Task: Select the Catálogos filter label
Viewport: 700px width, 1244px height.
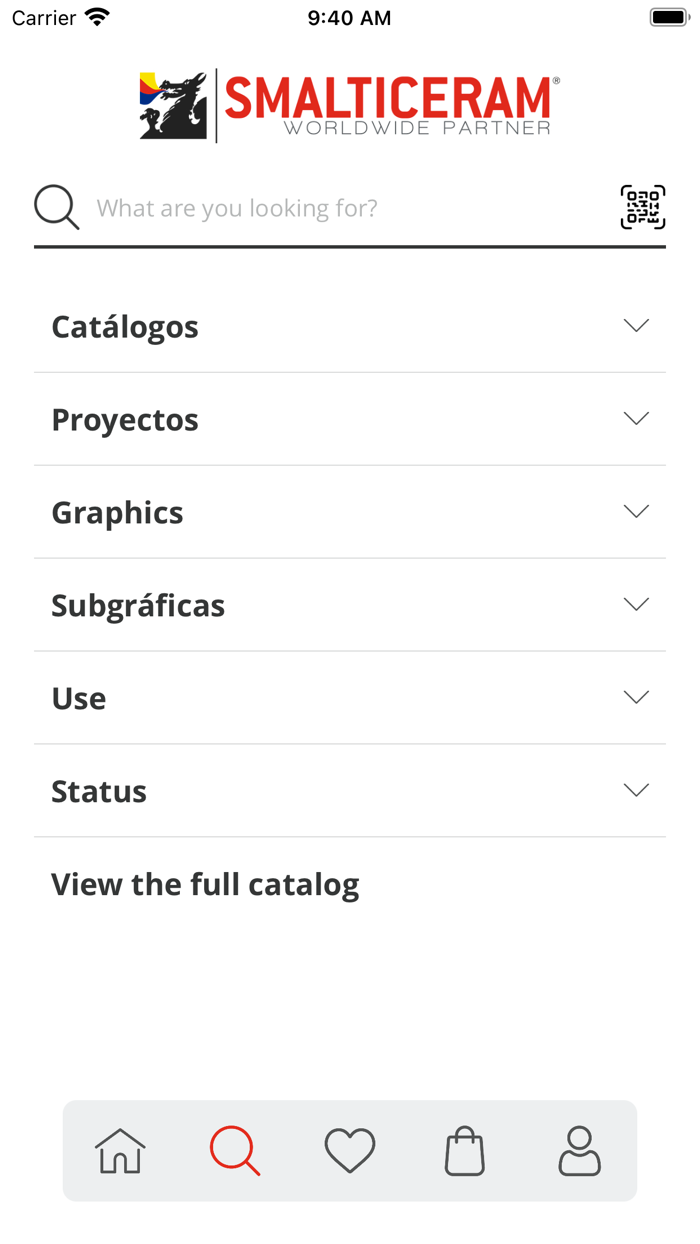Action: [x=125, y=327]
